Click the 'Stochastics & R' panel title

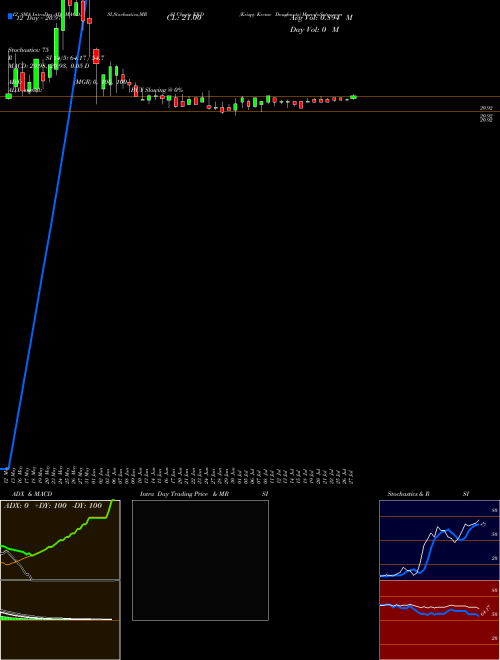pyautogui.click(x=408, y=494)
